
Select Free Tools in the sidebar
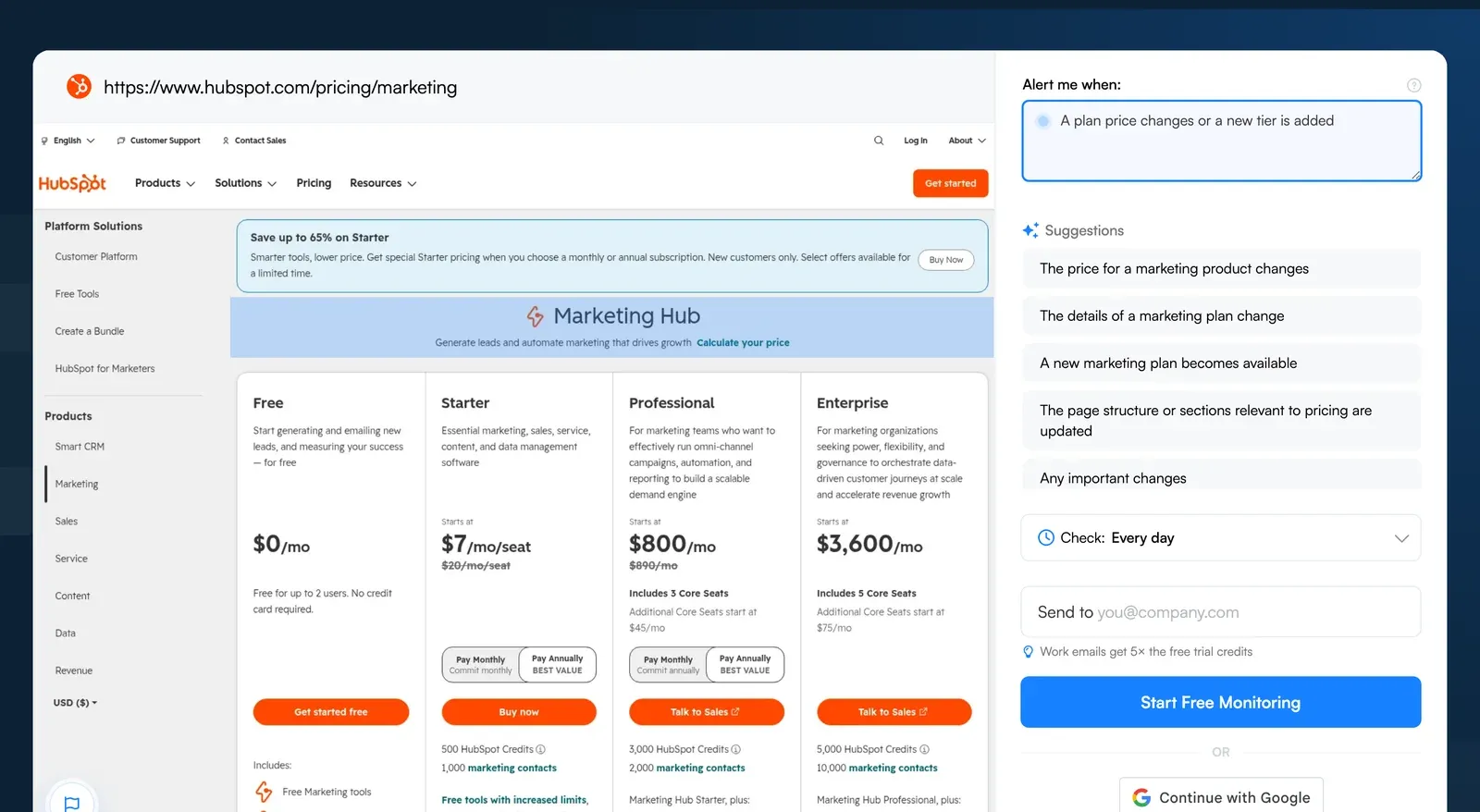(x=77, y=294)
